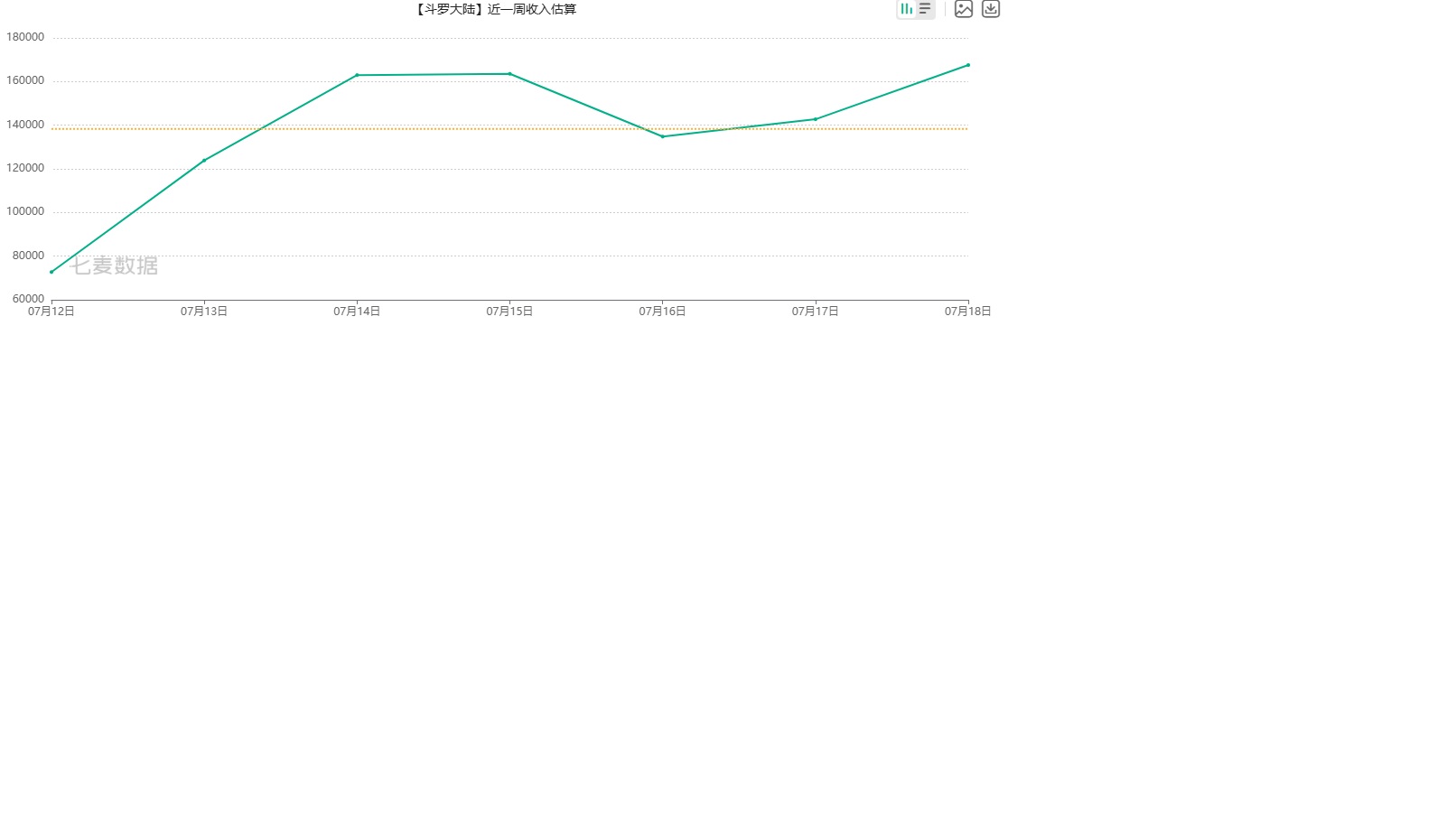Save chart as image icon

point(964,9)
